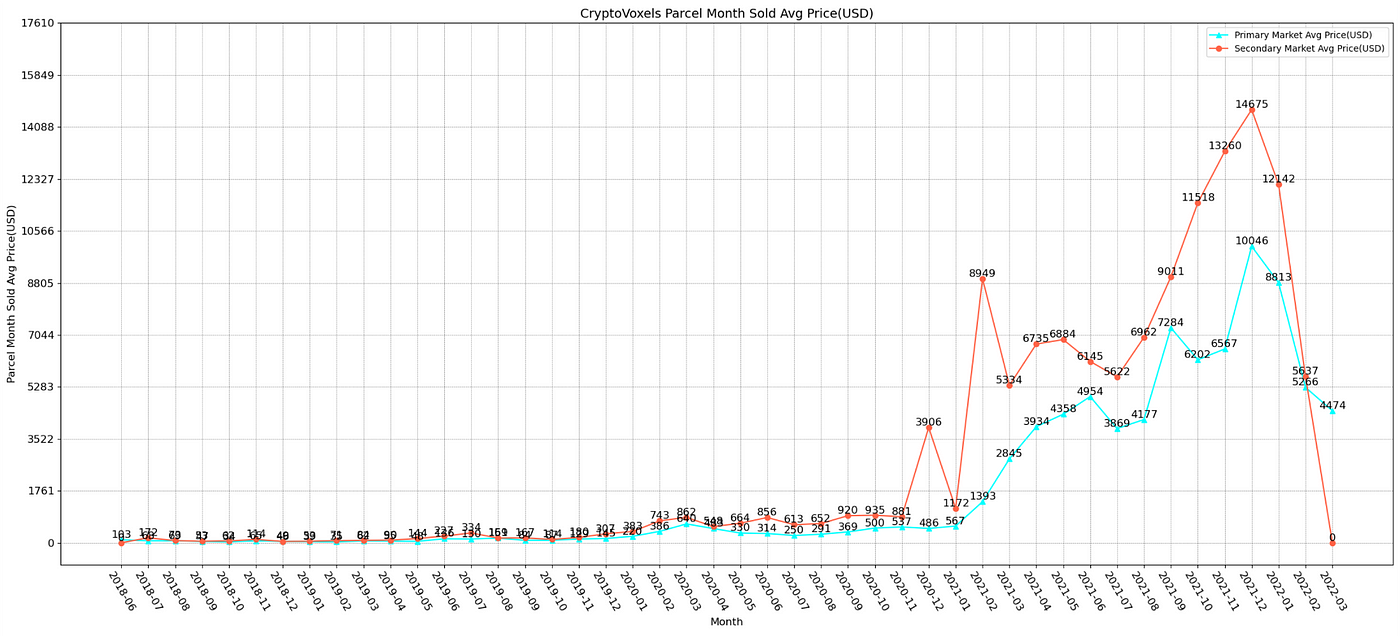Click the y-axis tick label 12327
Image resolution: width=1400 pixels, height=636 pixels.
pos(38,179)
